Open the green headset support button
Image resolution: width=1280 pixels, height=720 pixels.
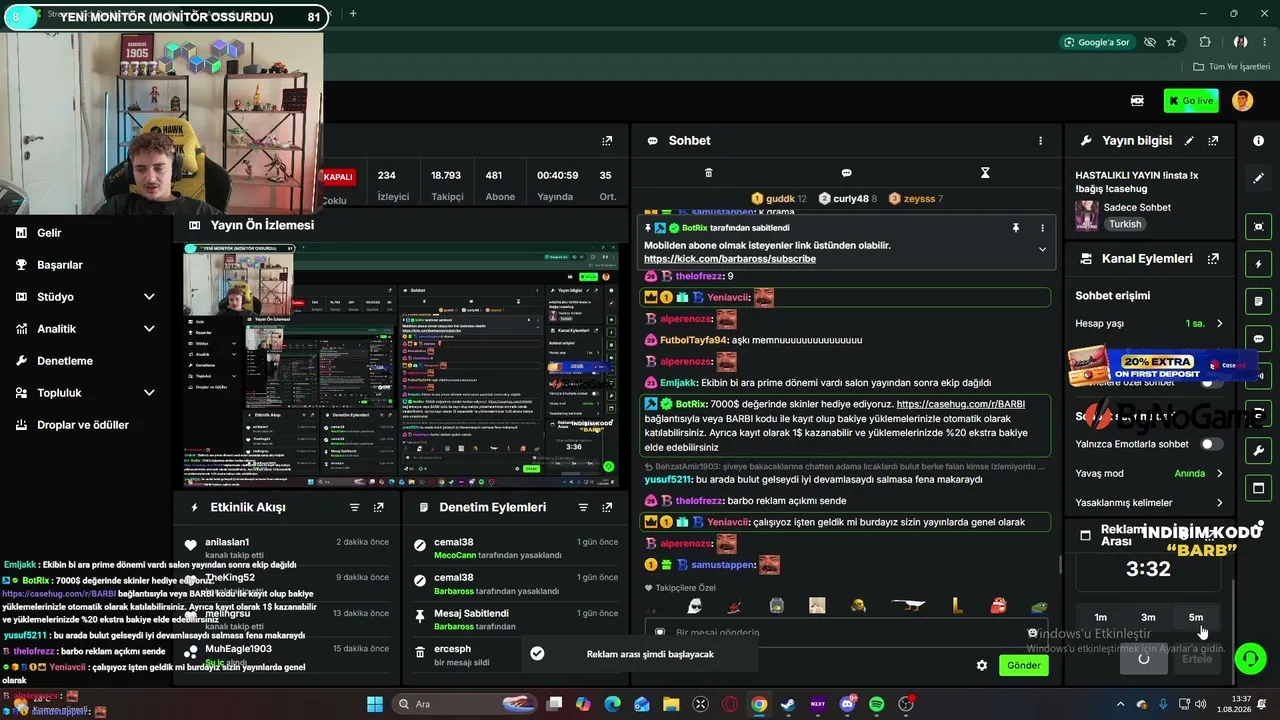[x=1250, y=658]
